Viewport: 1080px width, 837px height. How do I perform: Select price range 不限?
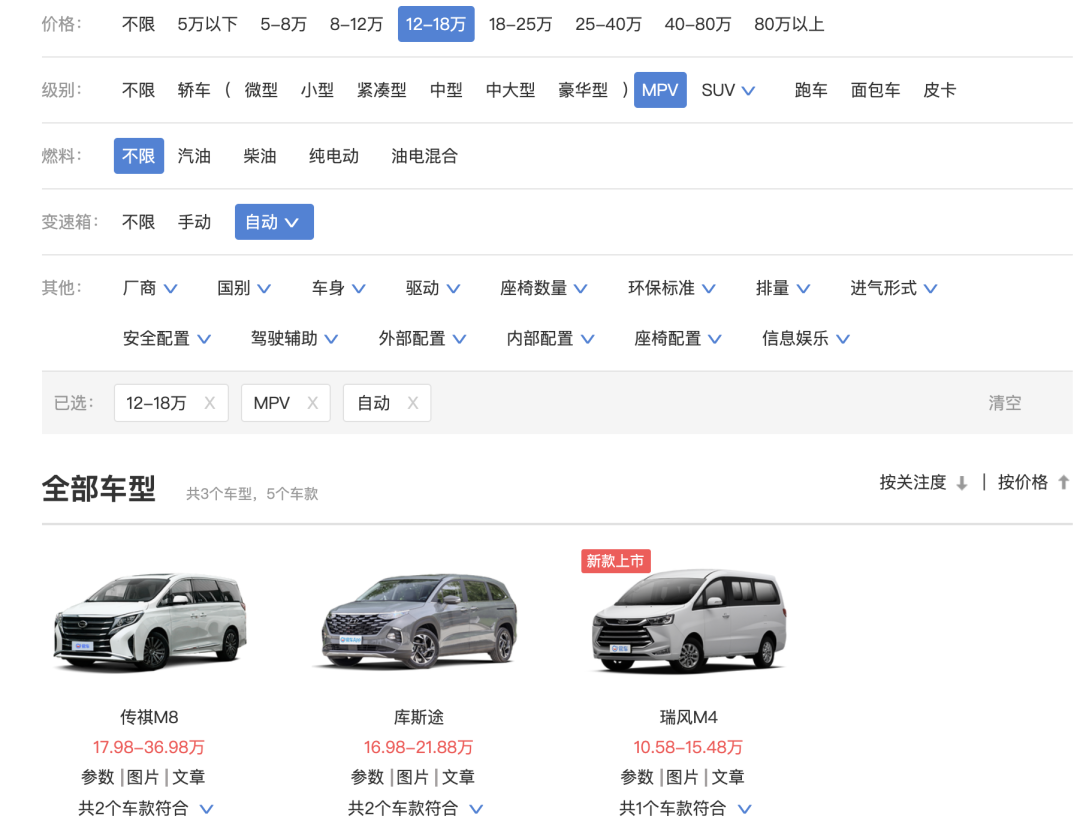(x=138, y=24)
